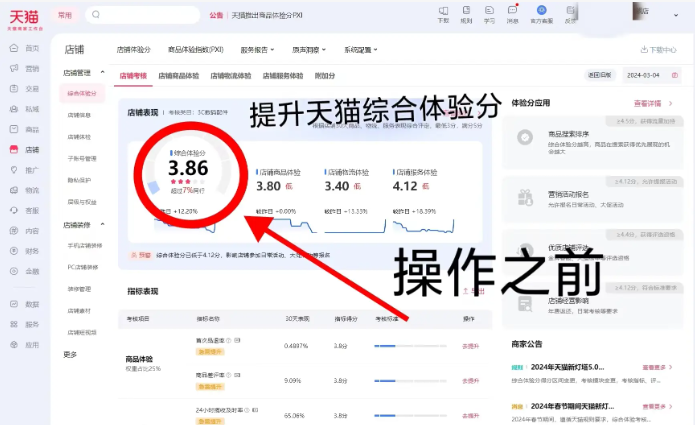Open the 推广 promotion icon in sidebar
This screenshot has height=425, width=695.
(x=14, y=170)
